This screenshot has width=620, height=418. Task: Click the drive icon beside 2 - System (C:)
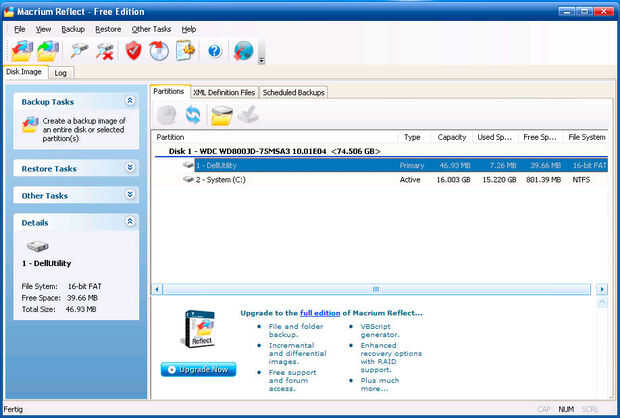tap(188, 179)
